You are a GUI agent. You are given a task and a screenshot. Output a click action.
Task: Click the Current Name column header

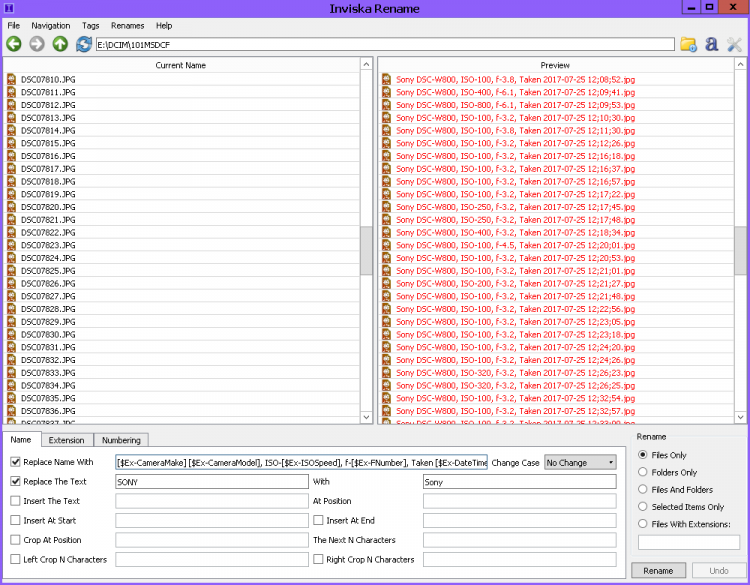181,65
